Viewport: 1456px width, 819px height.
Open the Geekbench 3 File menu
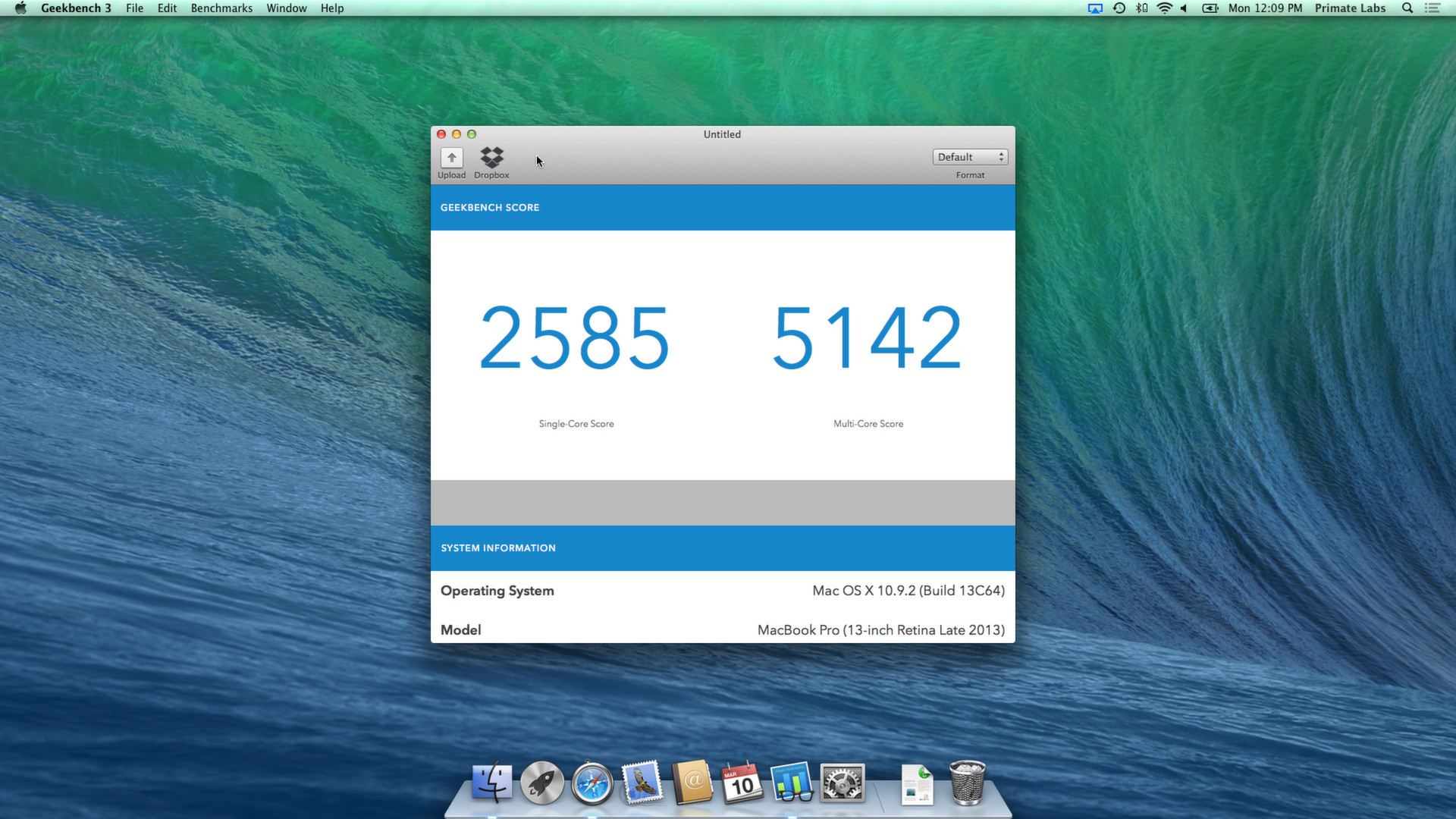click(x=134, y=8)
